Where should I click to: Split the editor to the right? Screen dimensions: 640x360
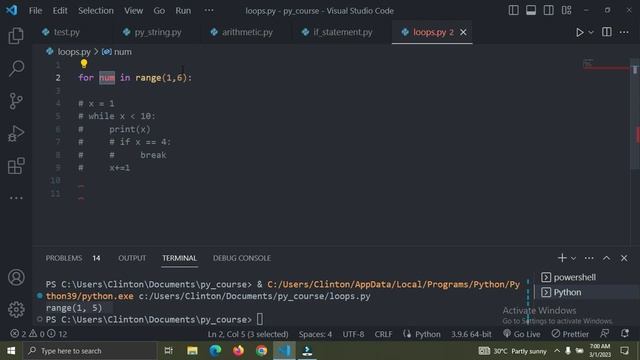pos(607,32)
